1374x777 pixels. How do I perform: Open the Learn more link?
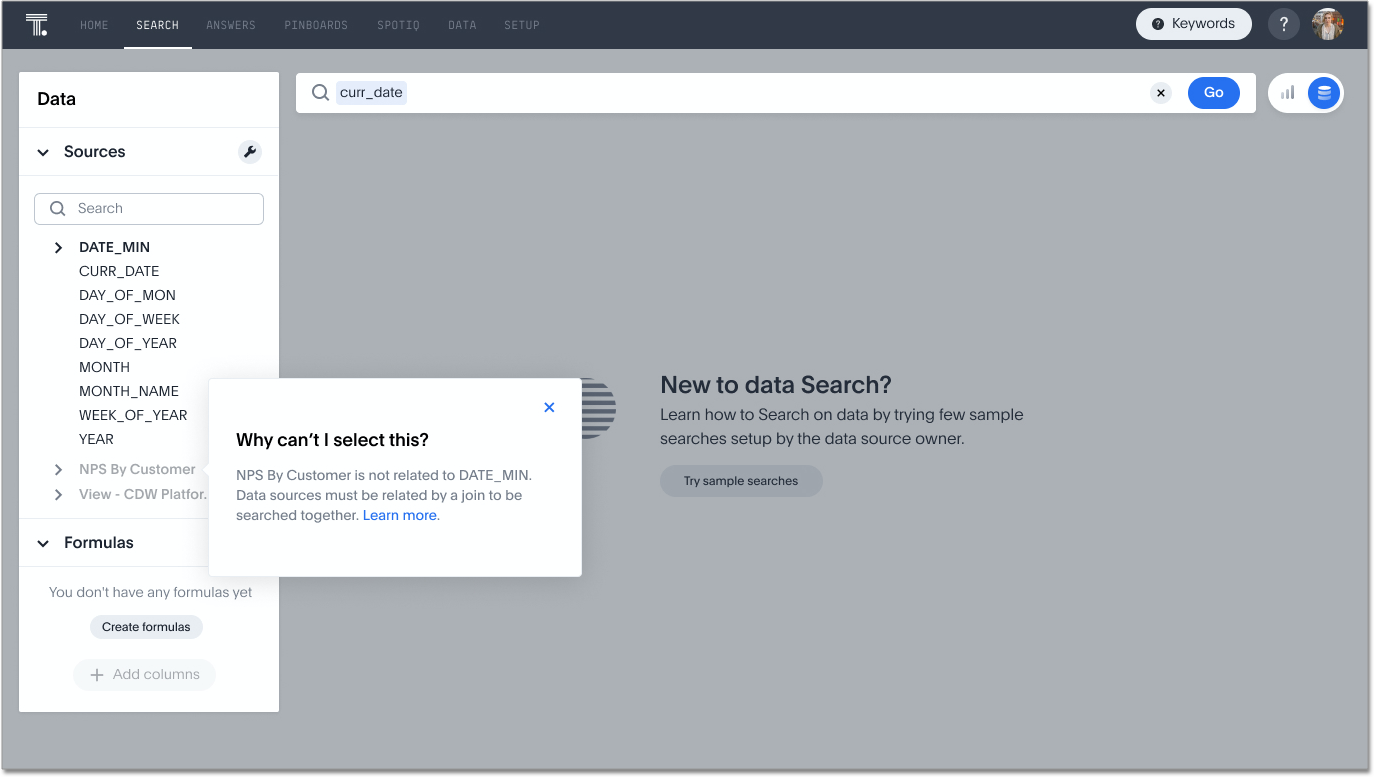tap(399, 515)
